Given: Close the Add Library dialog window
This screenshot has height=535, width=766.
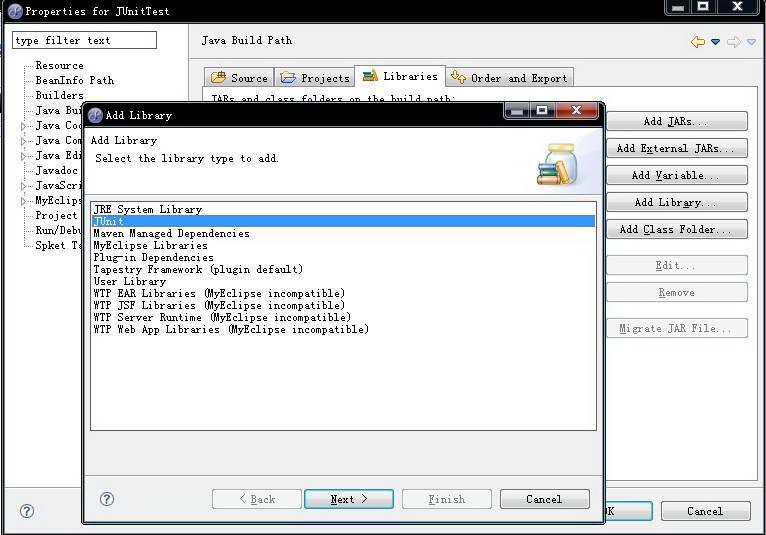Looking at the screenshot, I should 579,112.
